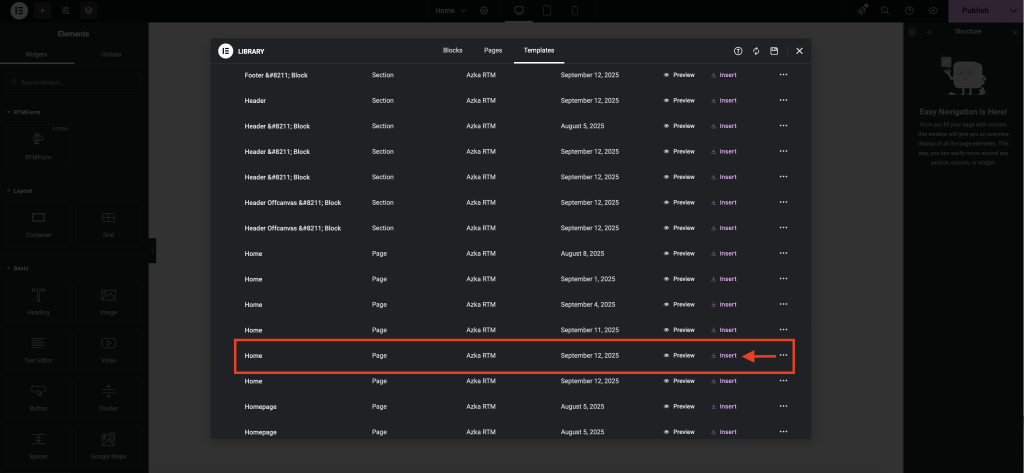The height and width of the screenshot is (473, 1024).
Task: Open page settings gear next to Home
Action: coord(484,10)
